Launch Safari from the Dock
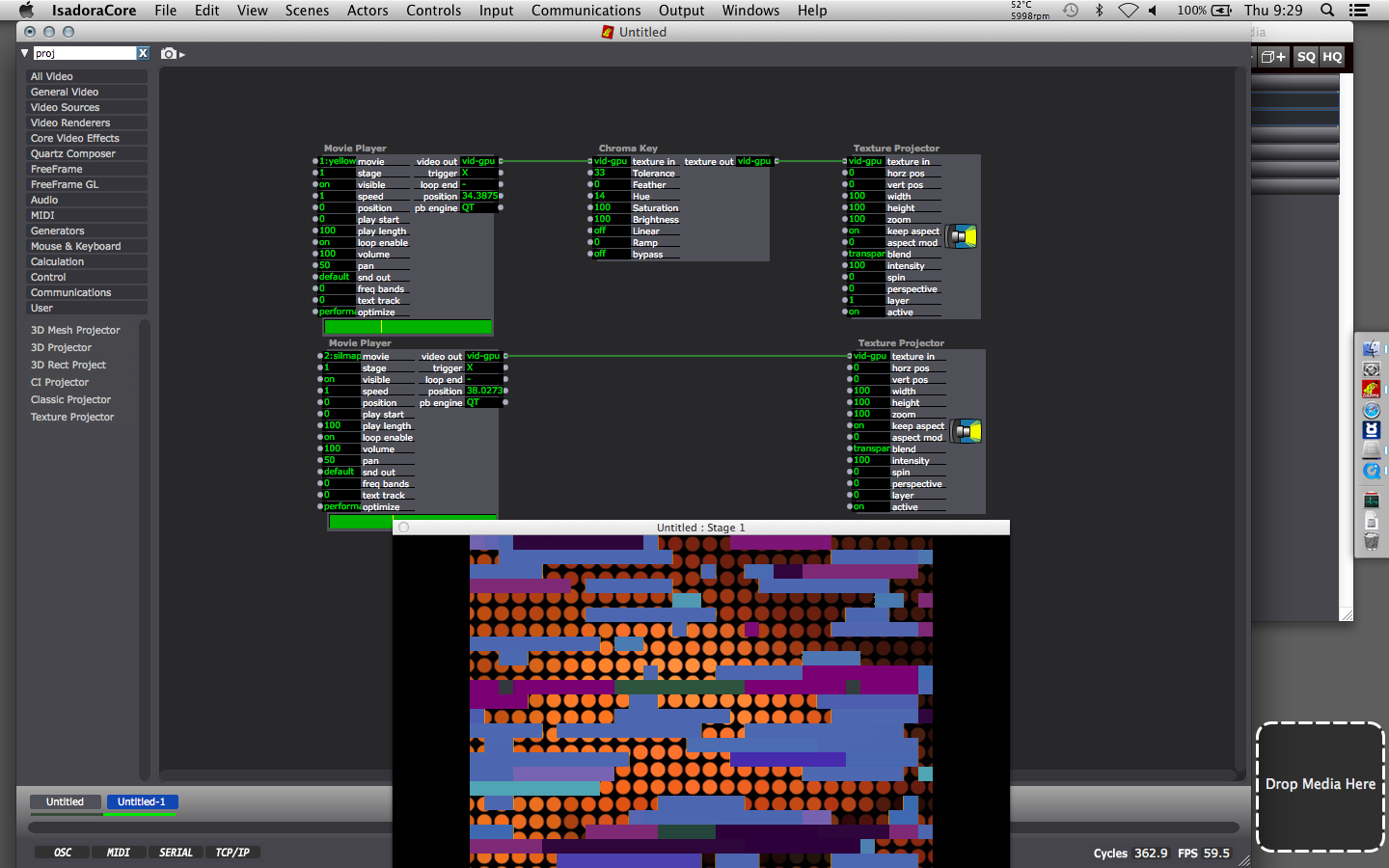The width and height of the screenshot is (1389, 868). (1371, 410)
